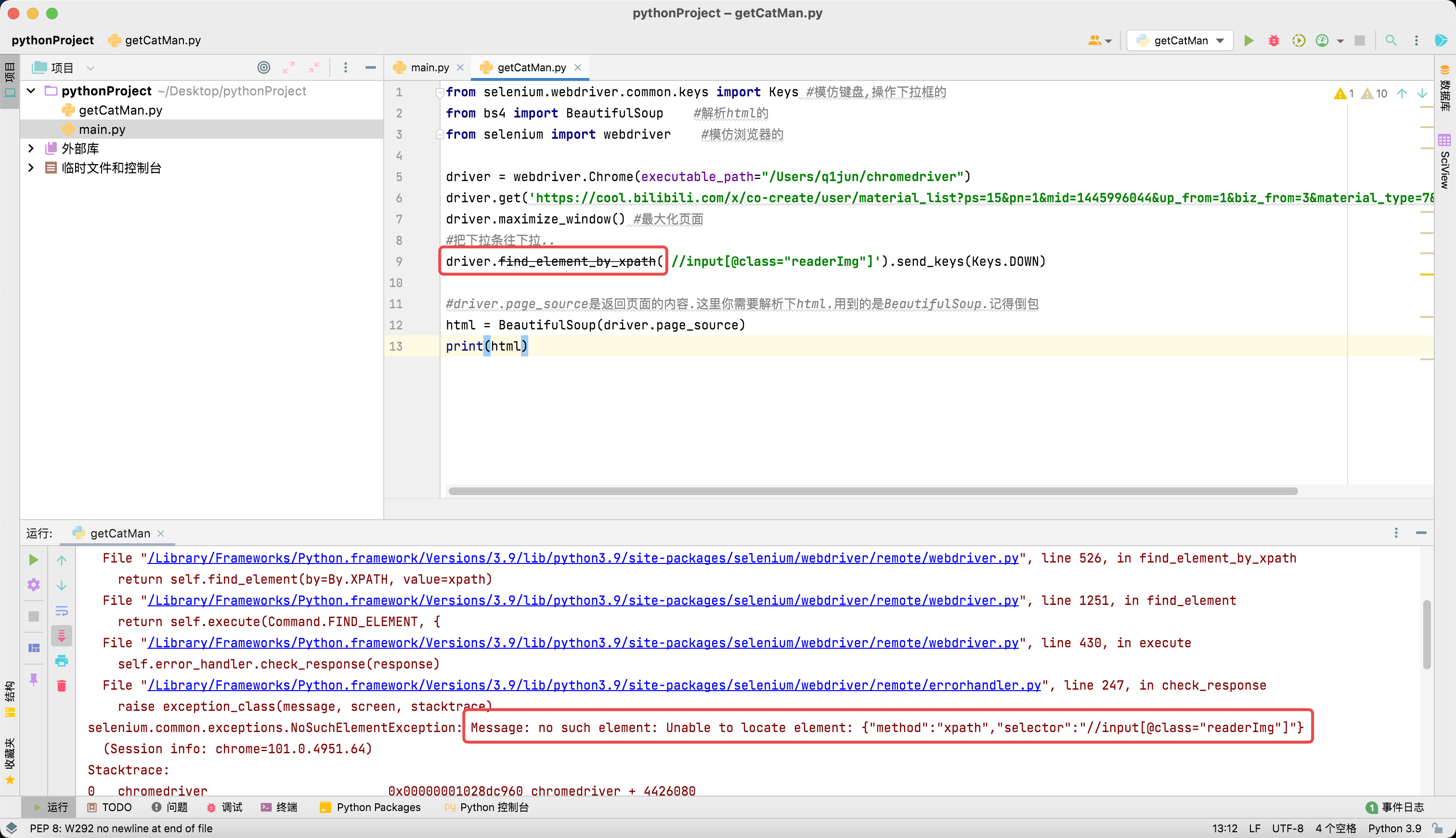Toggle the read-only lock in status bar

tap(1437, 828)
